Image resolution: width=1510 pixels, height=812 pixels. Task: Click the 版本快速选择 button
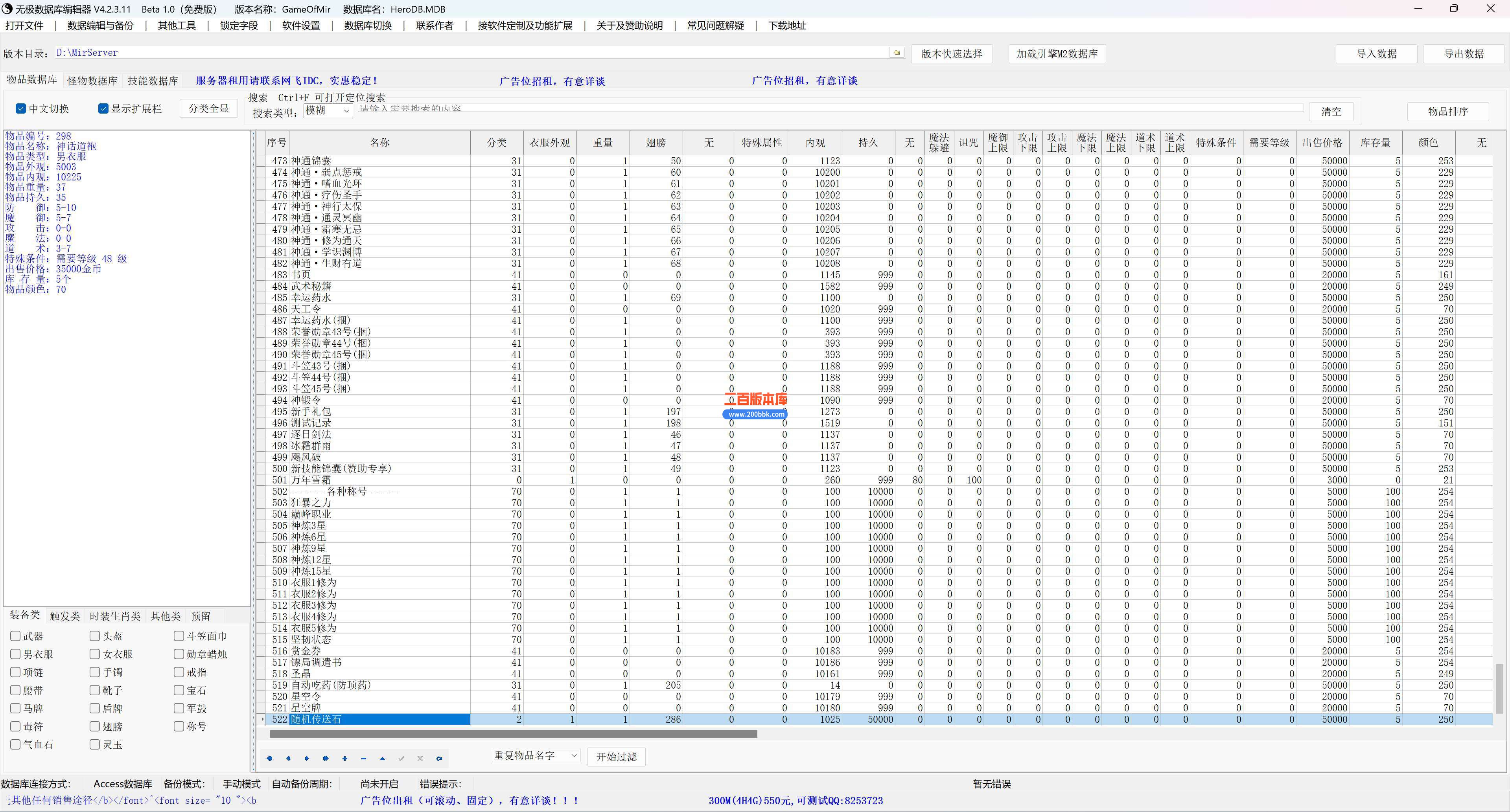951,53
